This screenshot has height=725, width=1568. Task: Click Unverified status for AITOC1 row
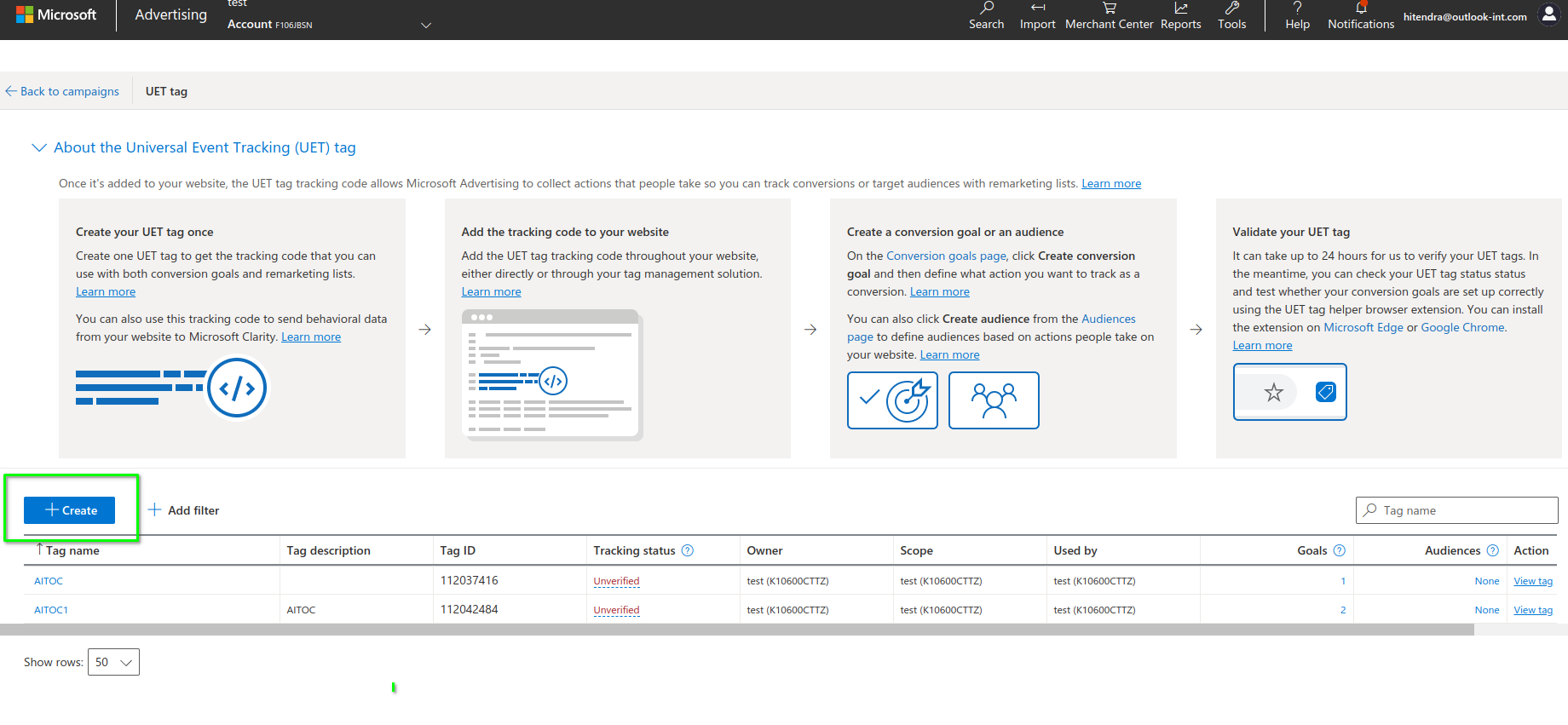click(x=616, y=610)
